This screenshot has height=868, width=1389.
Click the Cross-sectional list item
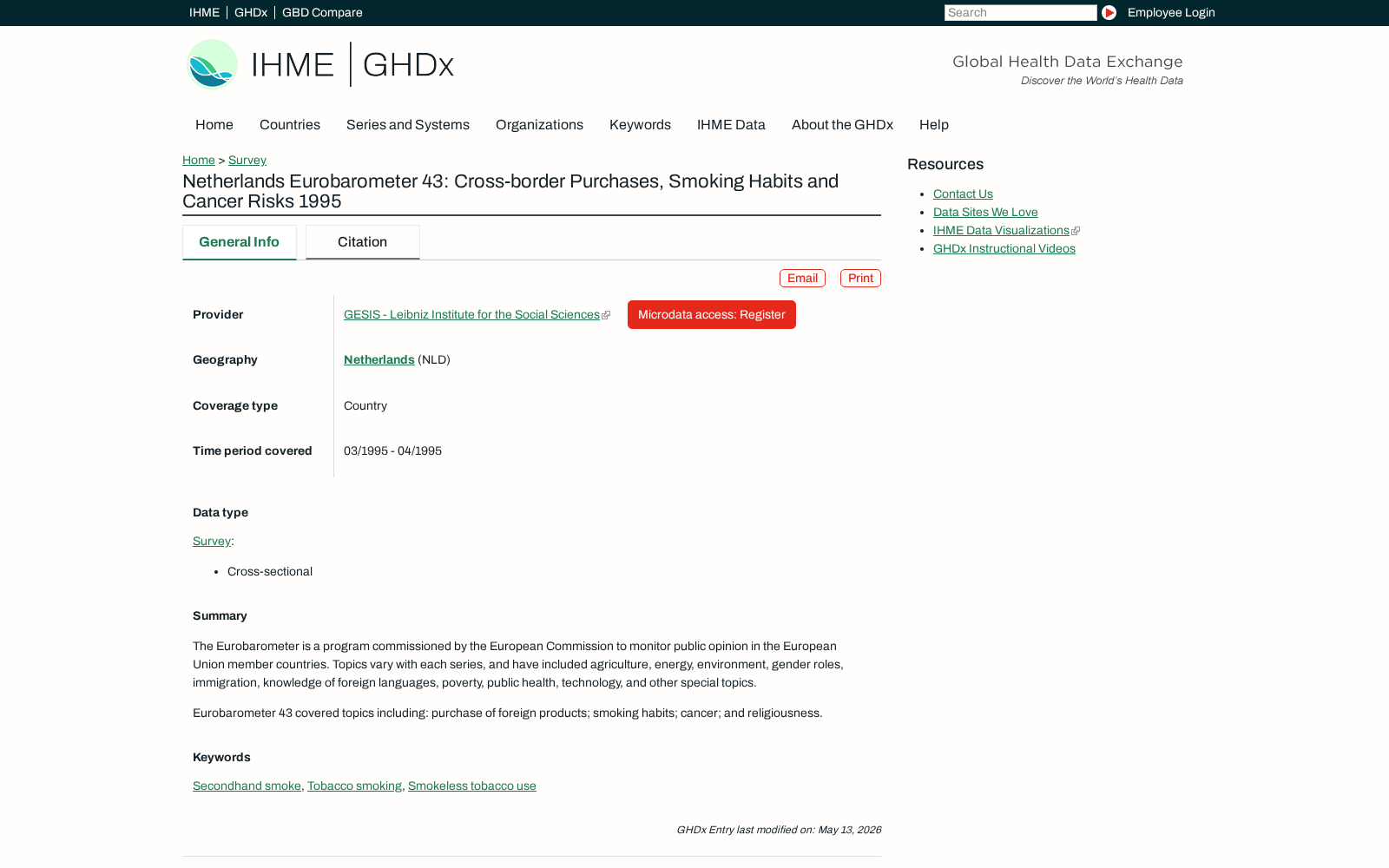coord(270,571)
